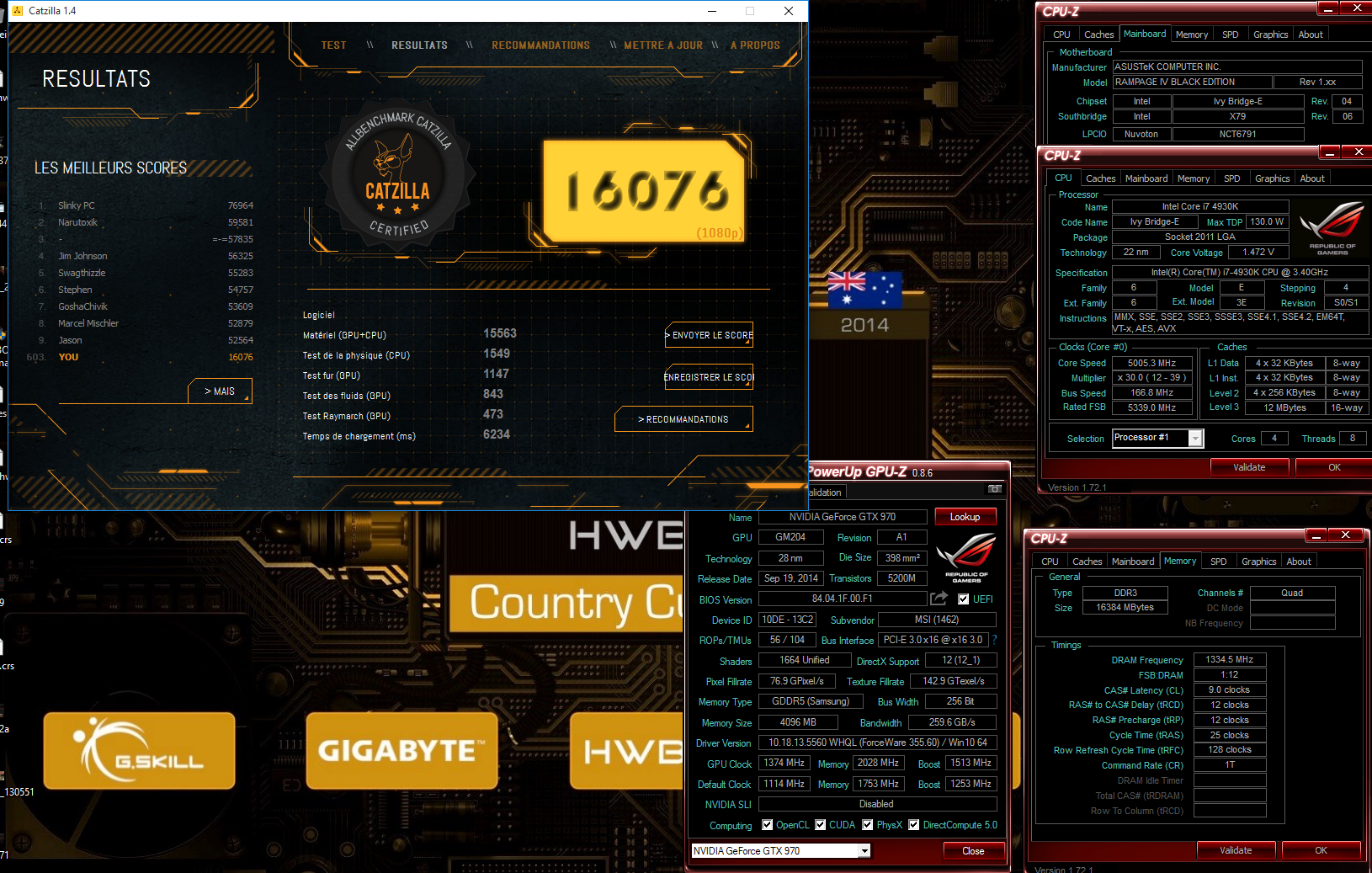Click the G.SKILL logo tile
The image size is (1372, 873).
click(139, 751)
